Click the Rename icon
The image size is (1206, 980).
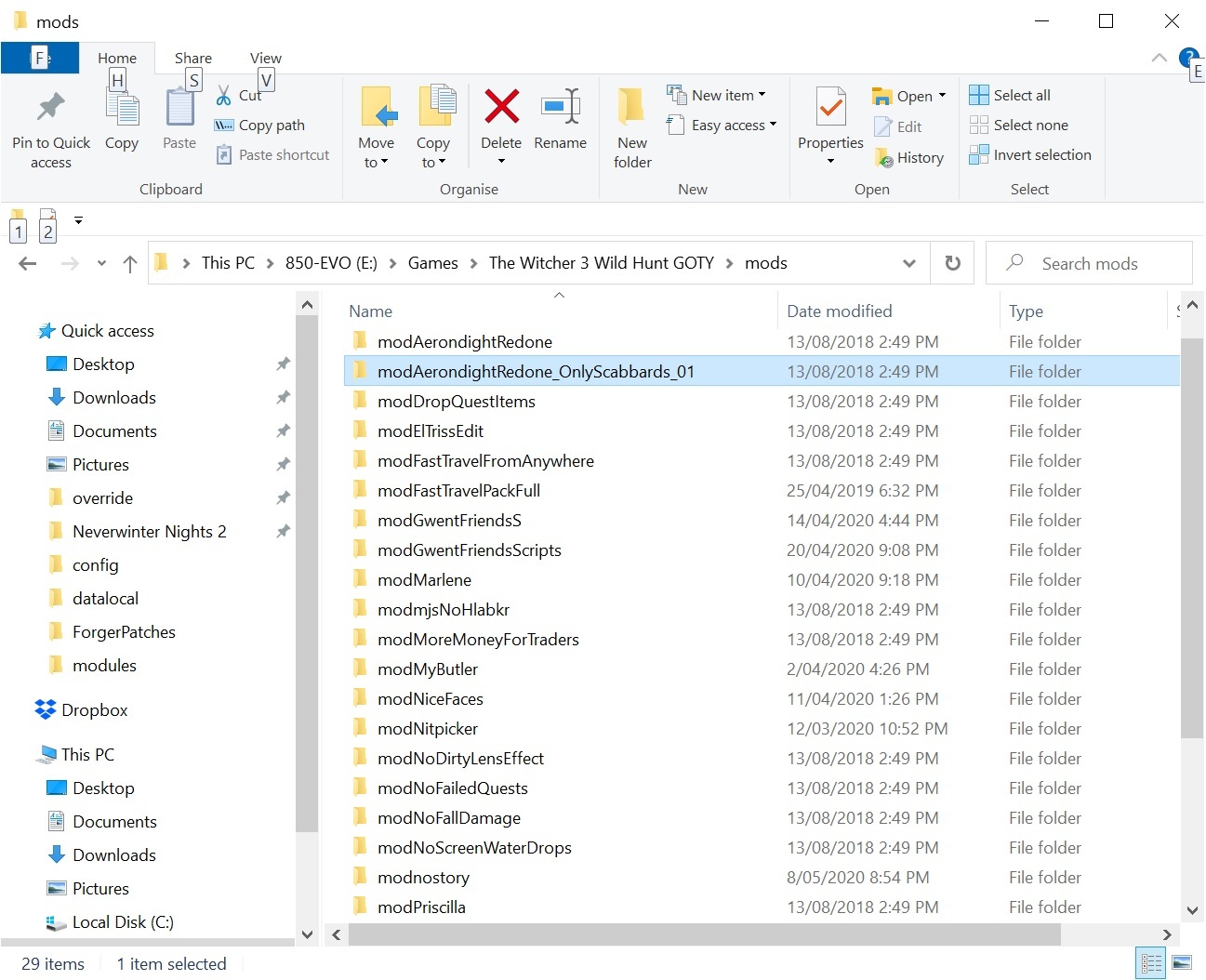point(561,106)
